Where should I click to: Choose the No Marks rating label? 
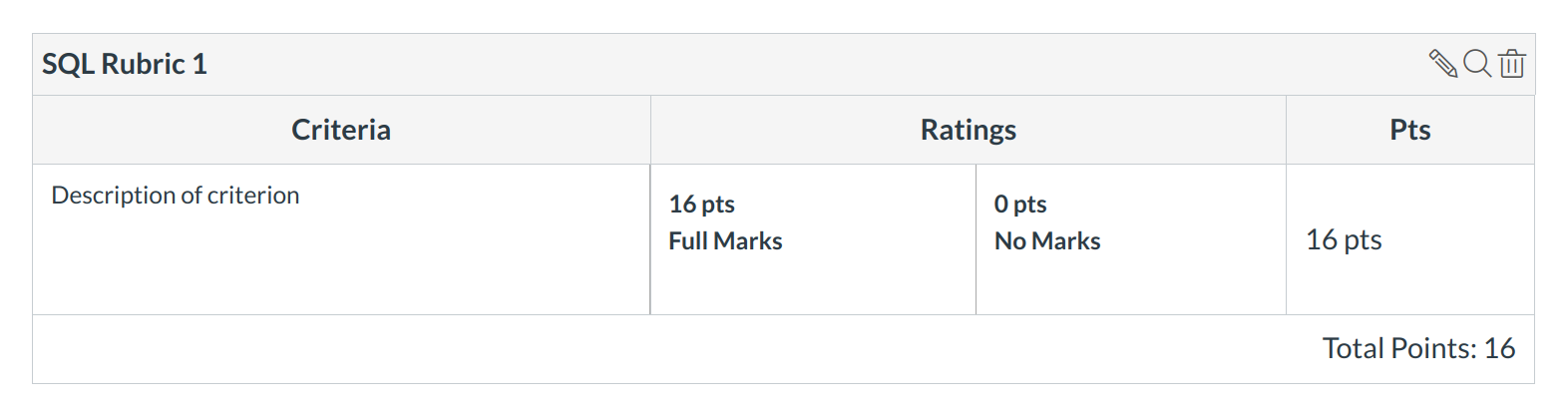(1047, 241)
